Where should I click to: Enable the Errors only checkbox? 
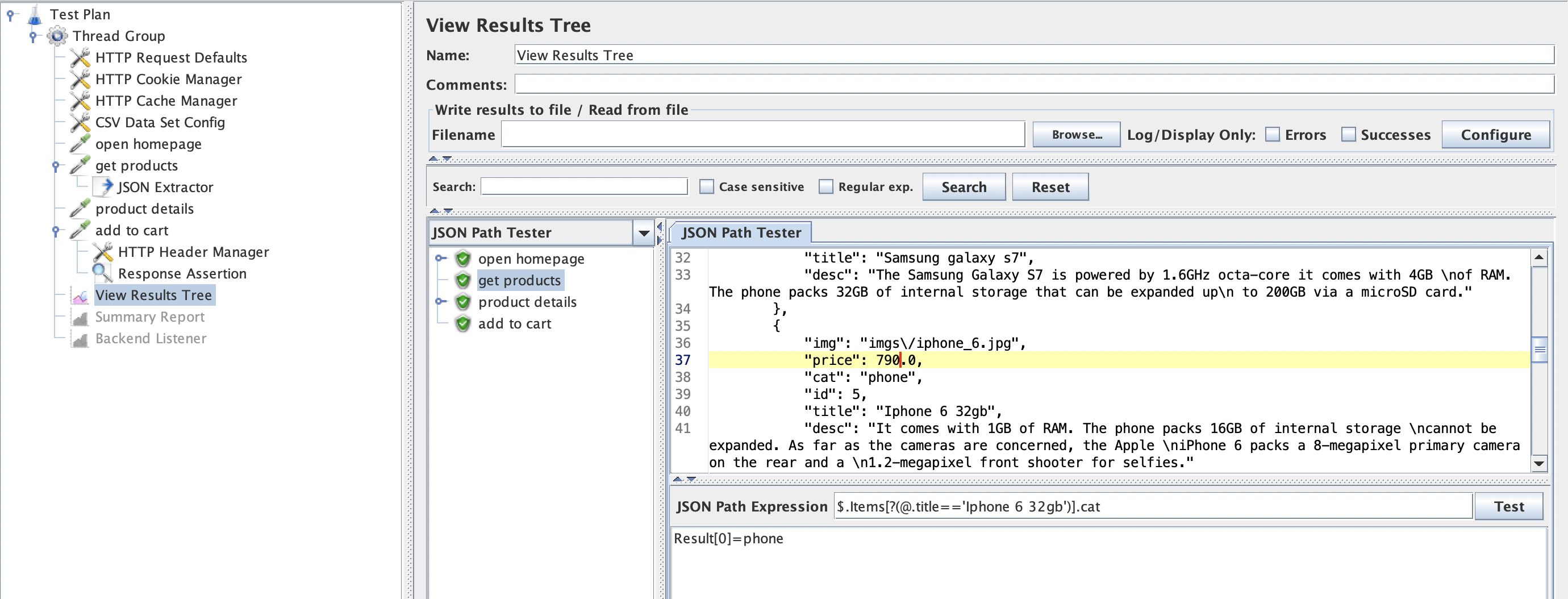pos(1272,135)
